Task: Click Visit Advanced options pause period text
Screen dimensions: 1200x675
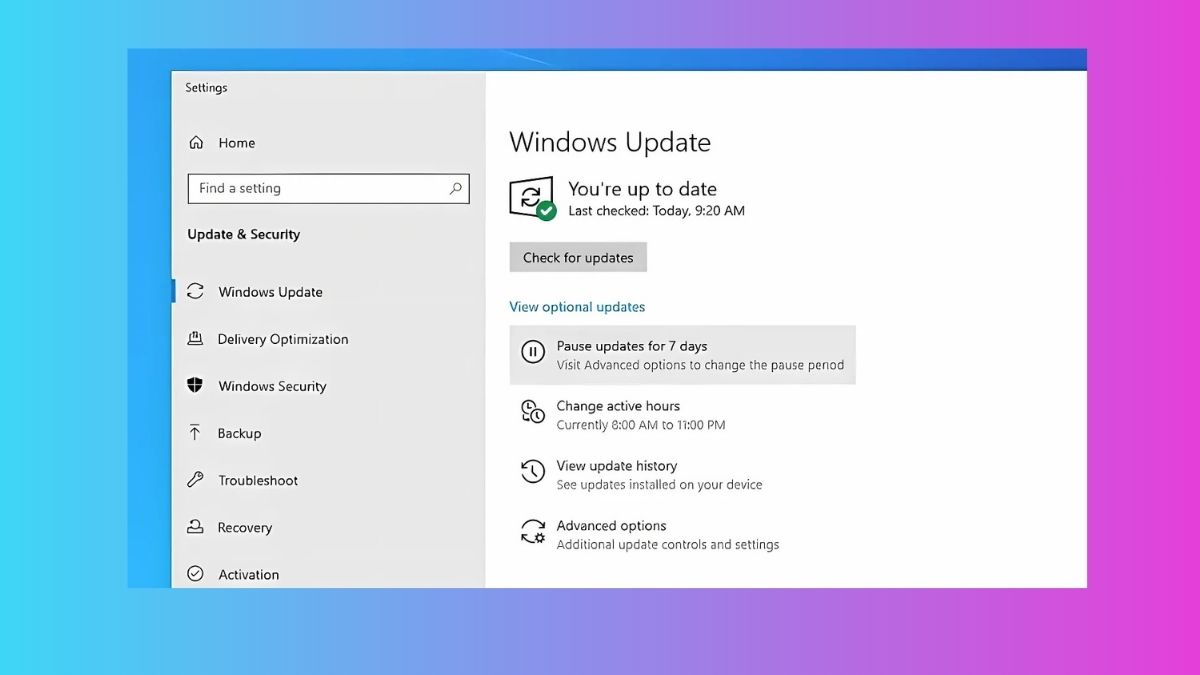Action: (x=700, y=365)
